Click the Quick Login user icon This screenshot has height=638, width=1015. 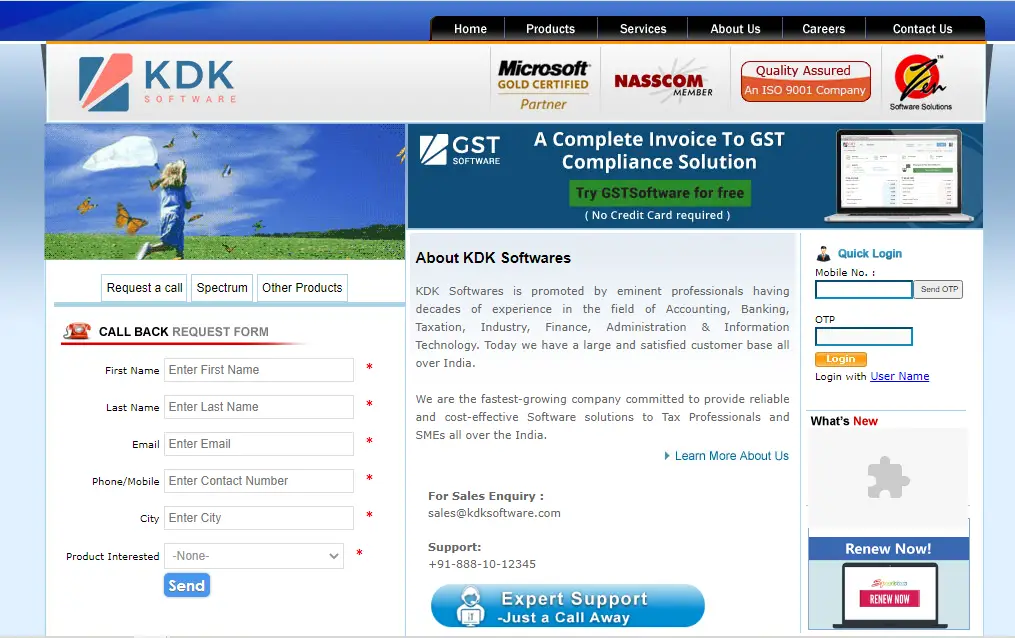[x=823, y=254]
